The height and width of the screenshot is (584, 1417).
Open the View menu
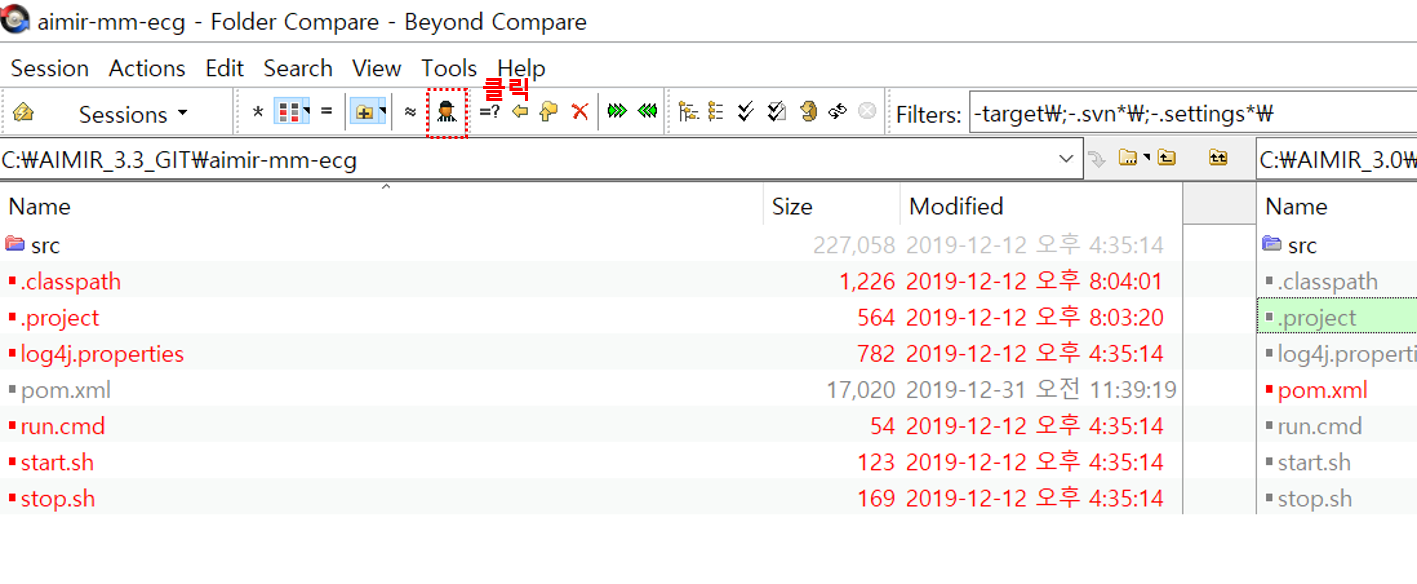click(377, 68)
